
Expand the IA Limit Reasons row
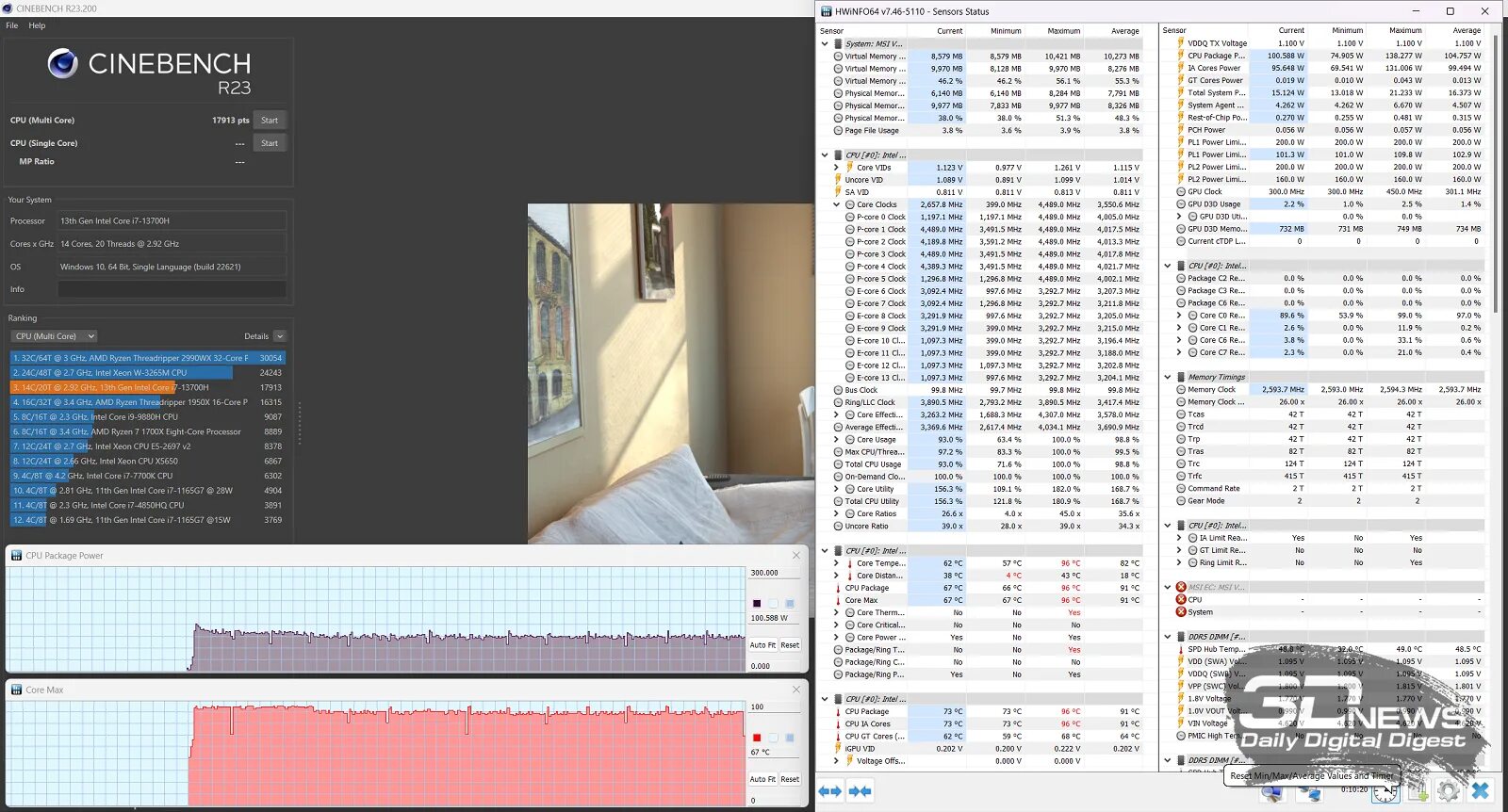(x=1179, y=538)
